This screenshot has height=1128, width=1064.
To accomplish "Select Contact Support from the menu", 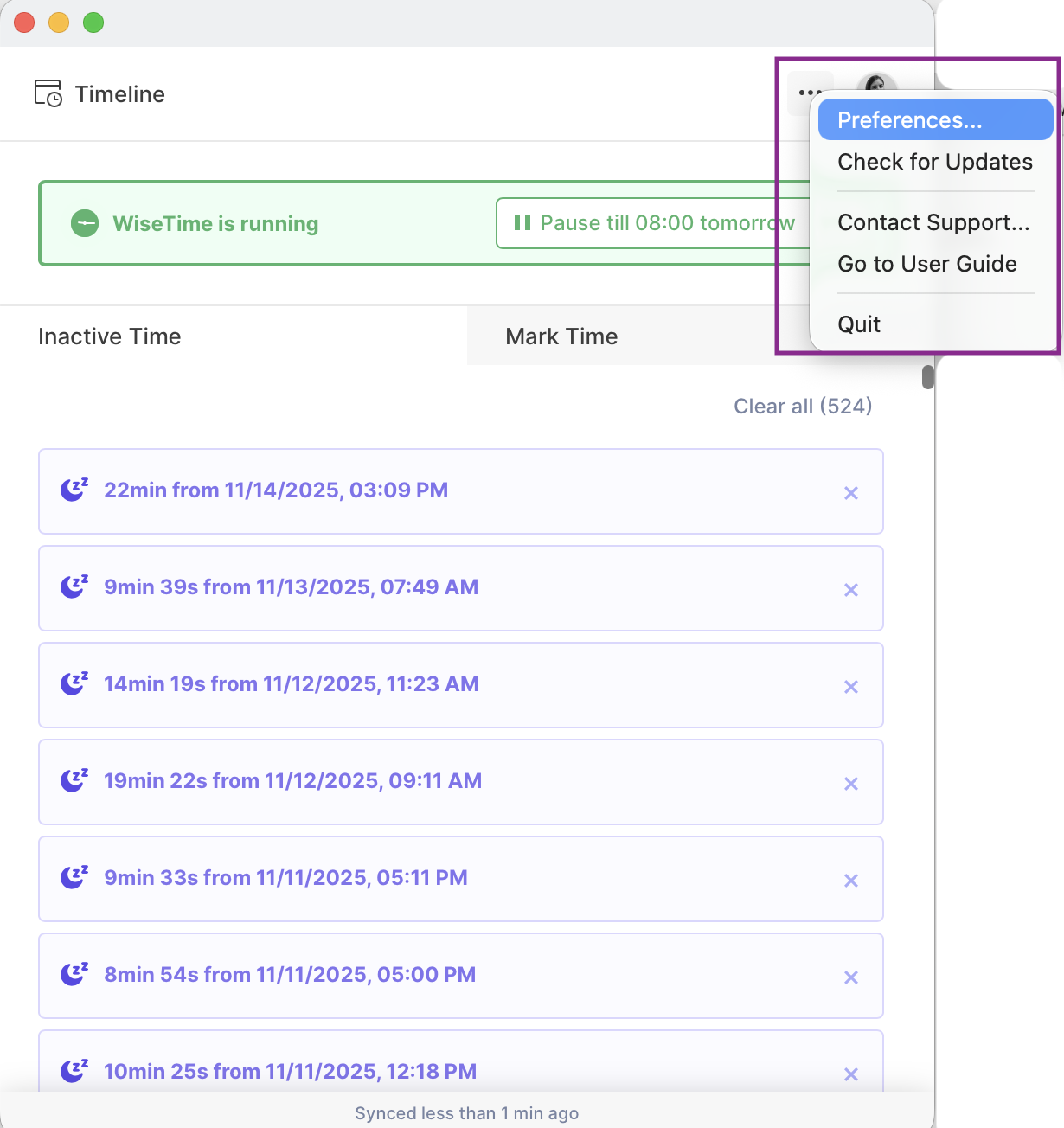I will tap(933, 222).
